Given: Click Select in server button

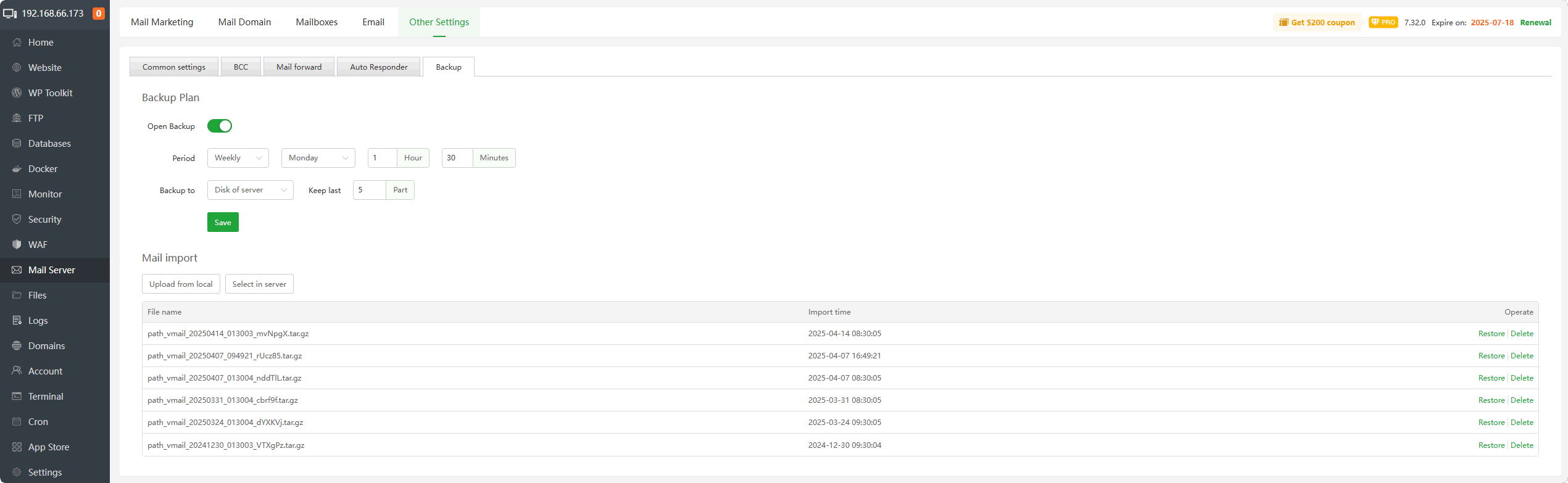Looking at the screenshot, I should pos(259,284).
